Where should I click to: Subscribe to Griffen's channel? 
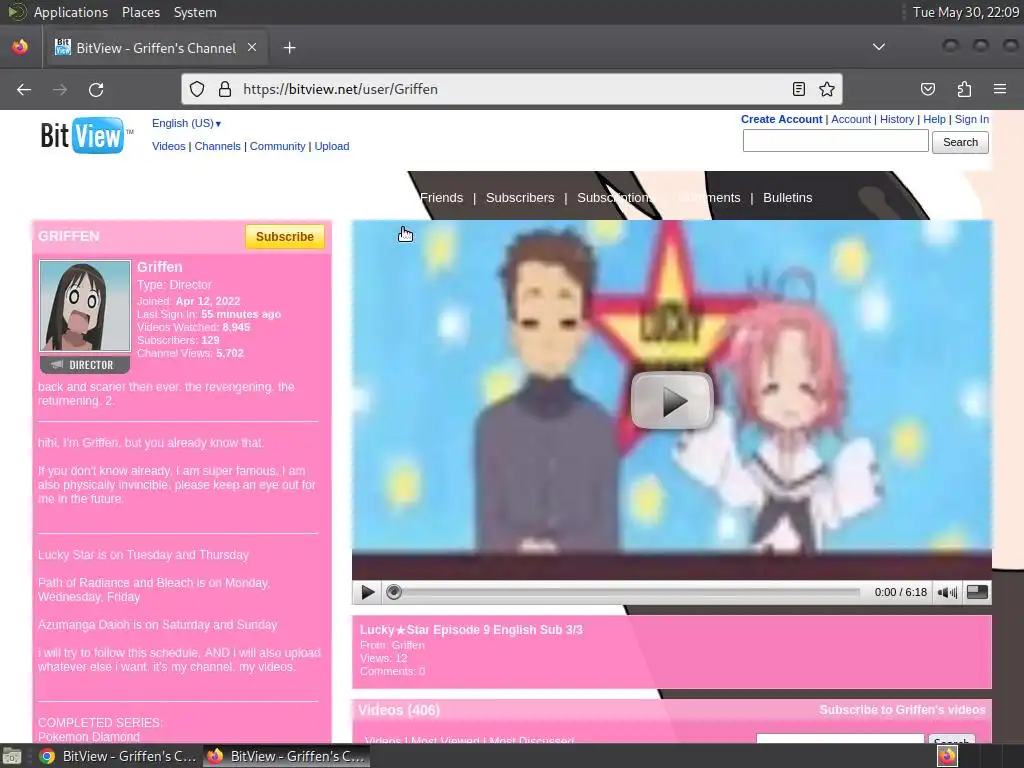tap(284, 236)
